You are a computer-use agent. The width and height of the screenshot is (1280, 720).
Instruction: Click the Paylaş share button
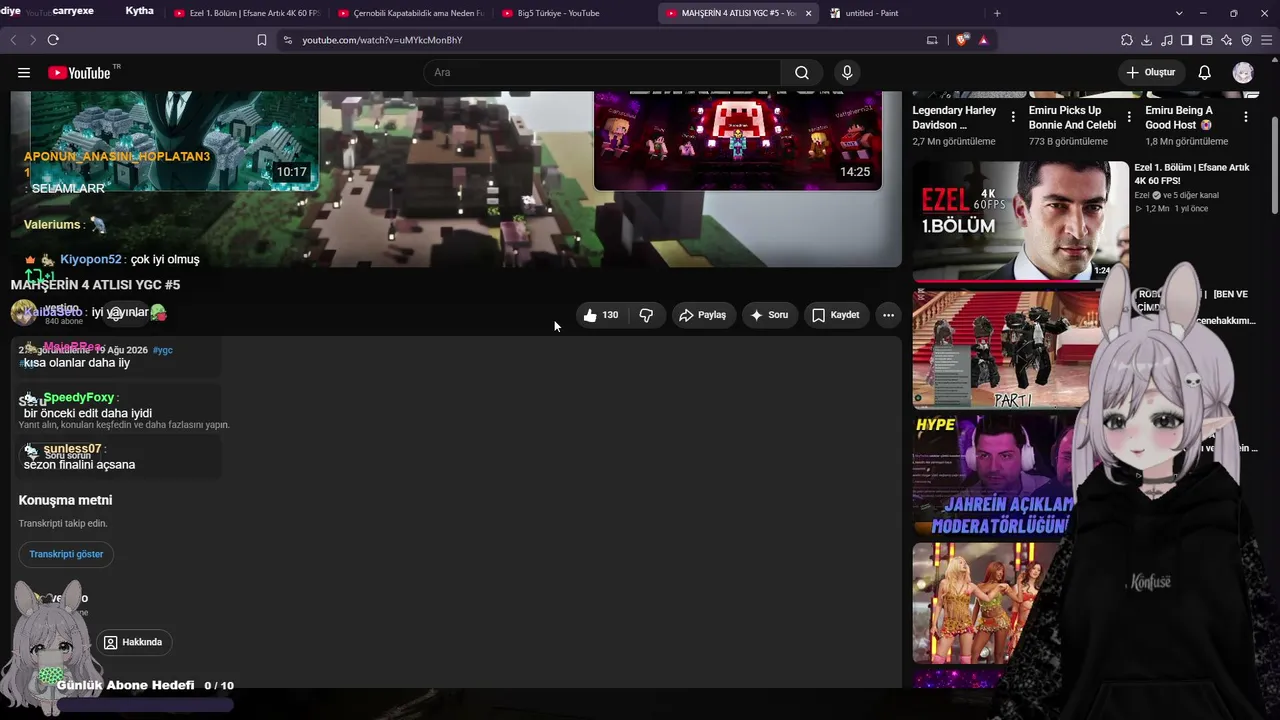pos(704,315)
